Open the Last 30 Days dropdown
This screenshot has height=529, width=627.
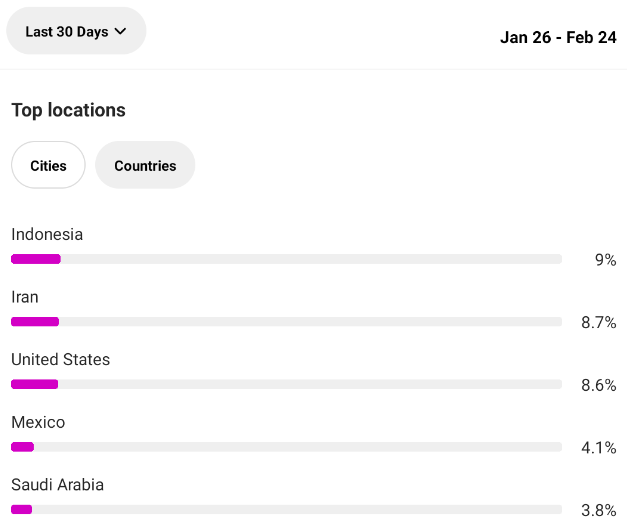click(x=76, y=31)
